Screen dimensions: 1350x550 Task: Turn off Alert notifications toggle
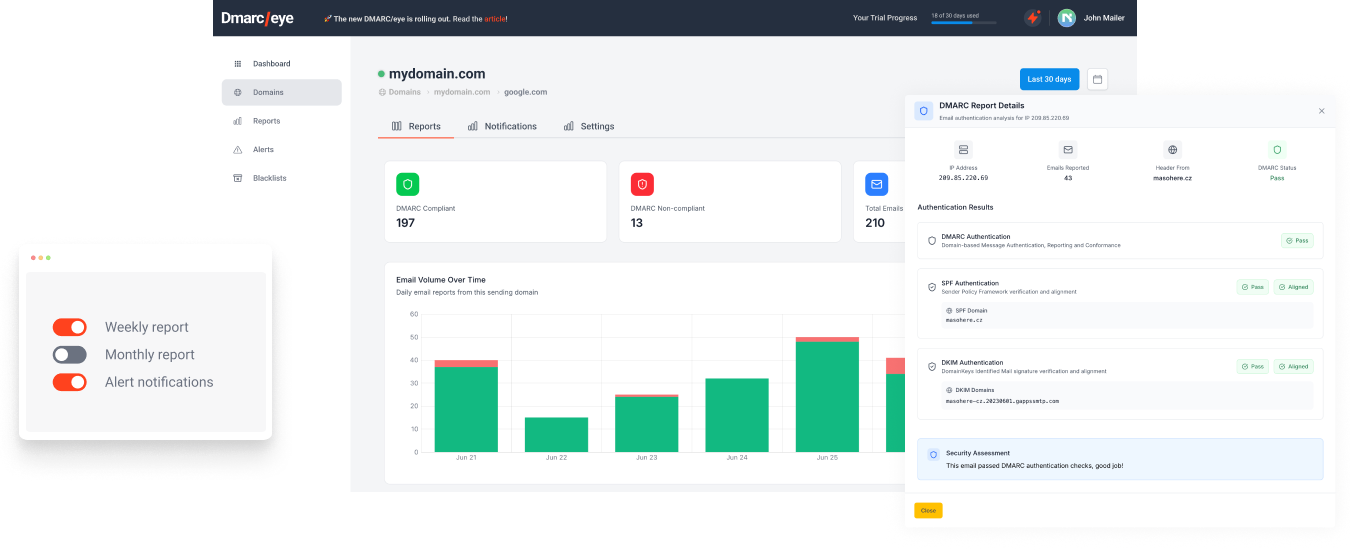[x=70, y=382]
